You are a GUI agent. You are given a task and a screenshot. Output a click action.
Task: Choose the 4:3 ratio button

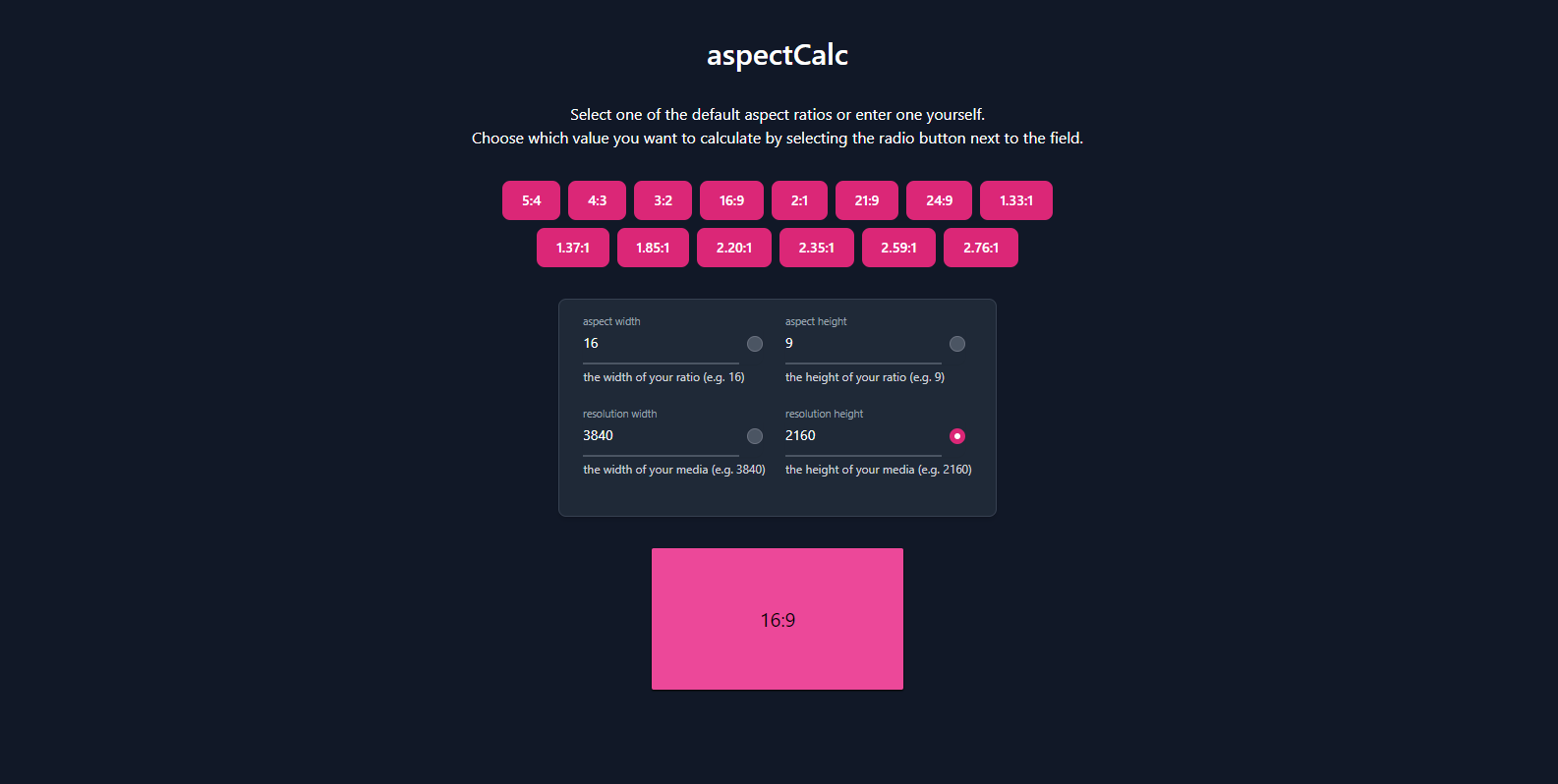point(597,200)
